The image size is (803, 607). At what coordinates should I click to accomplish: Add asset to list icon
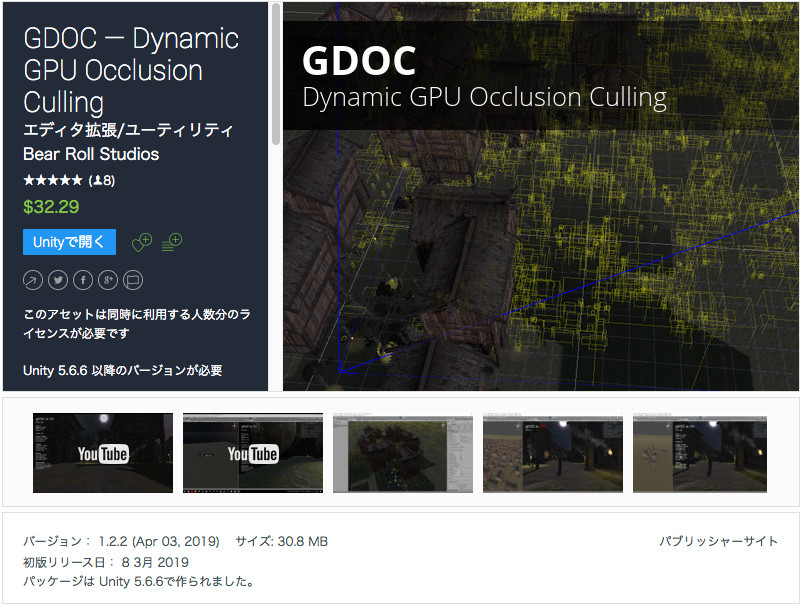click(x=172, y=242)
